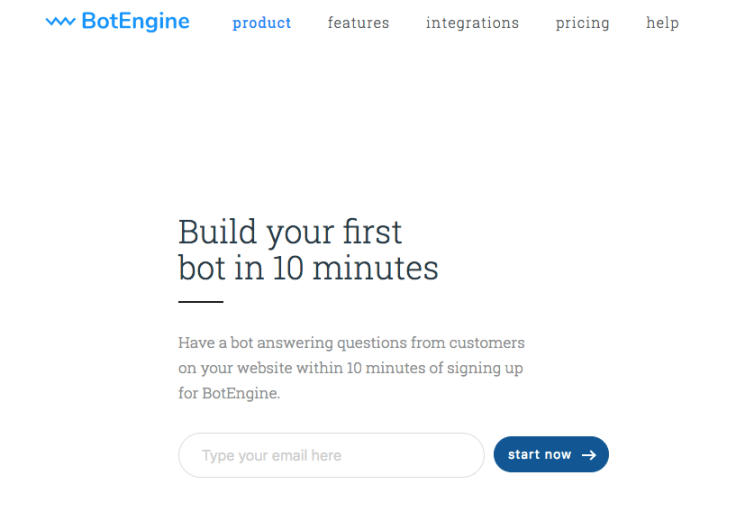Open the help section
736x512 pixels.
[662, 23]
